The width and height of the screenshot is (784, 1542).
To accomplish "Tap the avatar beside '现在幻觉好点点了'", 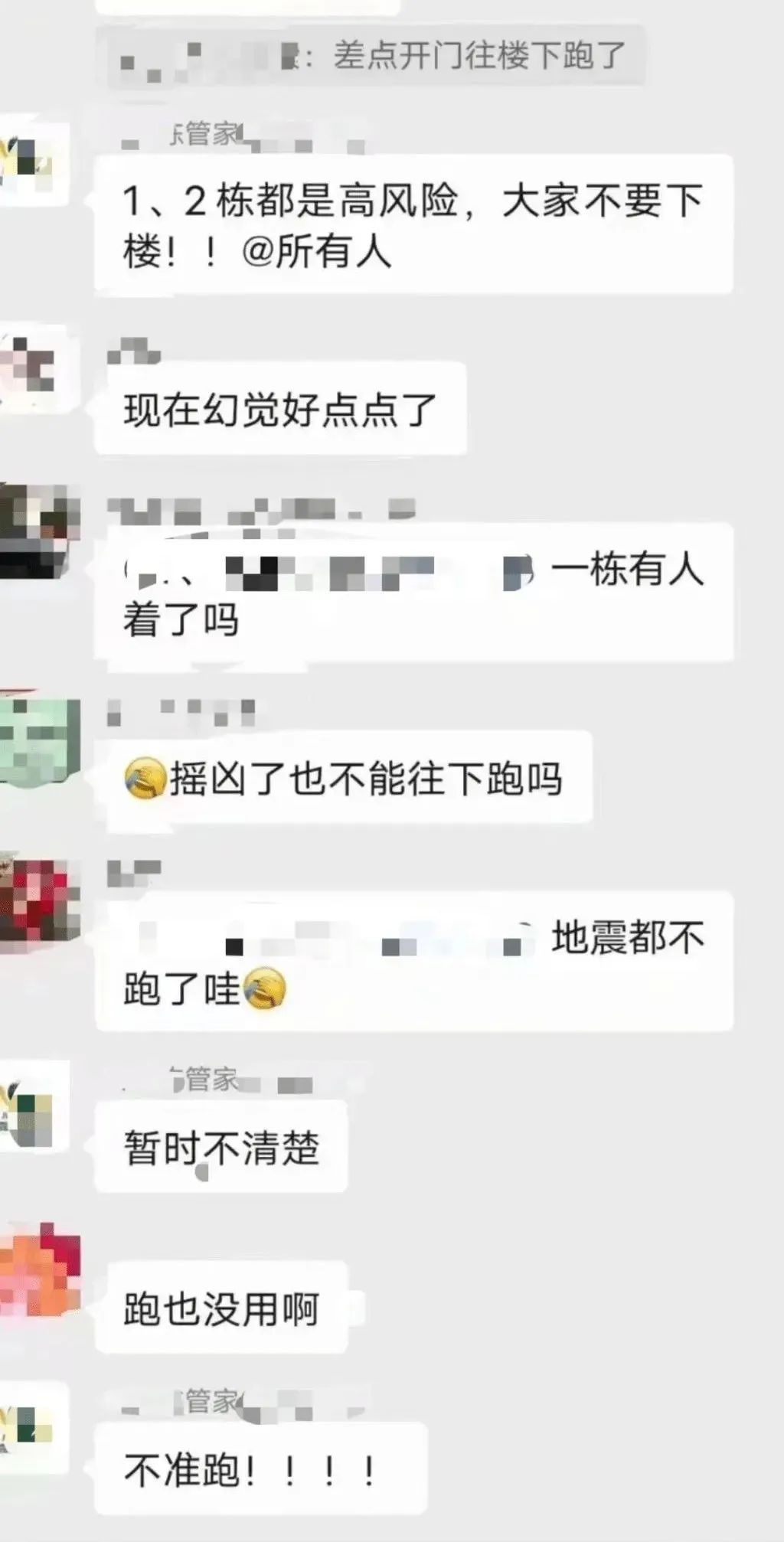I will (32, 366).
